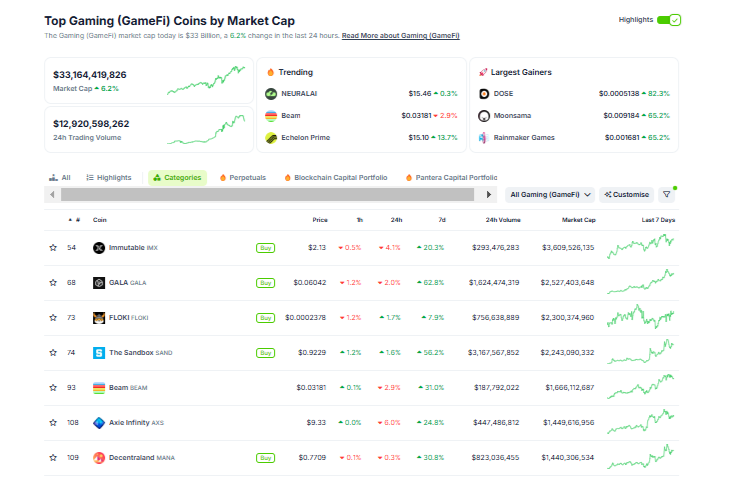Star The Sandbox coin row
The image size is (729, 477).
[x=53, y=353]
